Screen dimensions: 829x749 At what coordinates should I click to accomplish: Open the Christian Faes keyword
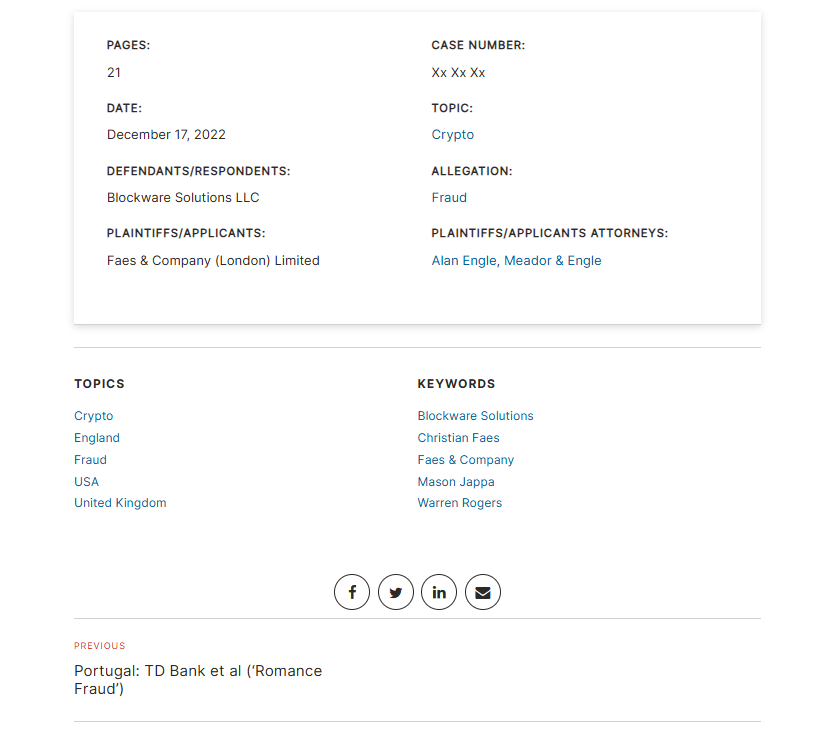click(458, 438)
